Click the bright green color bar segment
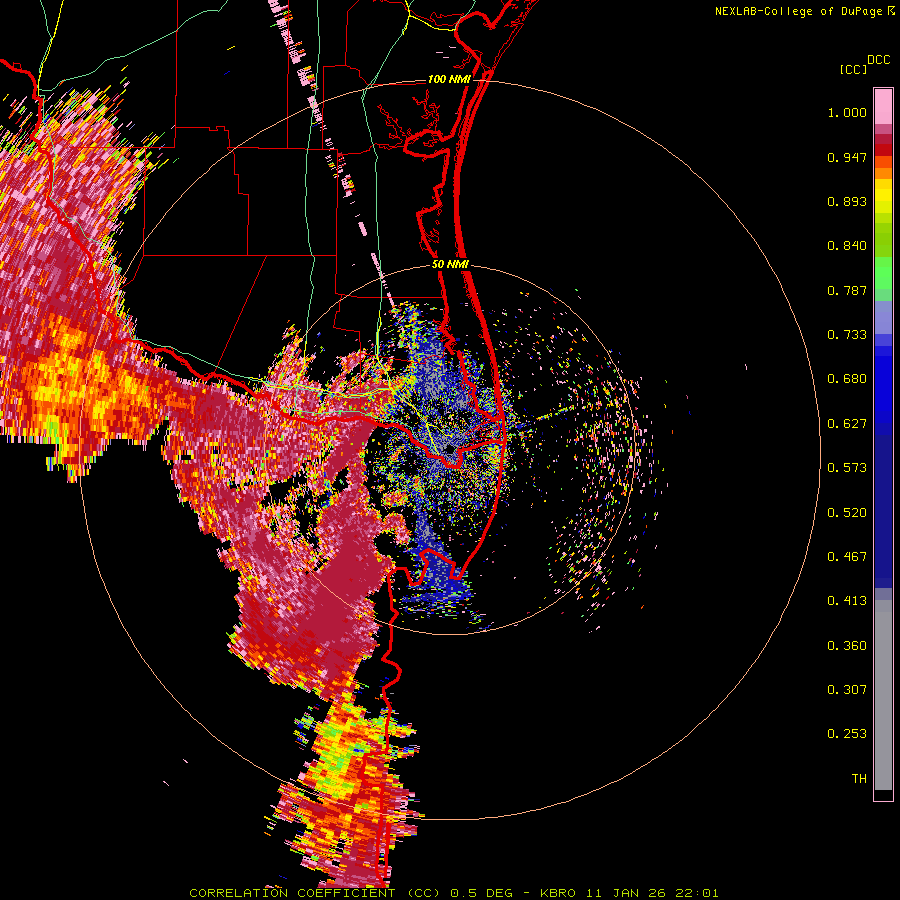 click(x=883, y=273)
